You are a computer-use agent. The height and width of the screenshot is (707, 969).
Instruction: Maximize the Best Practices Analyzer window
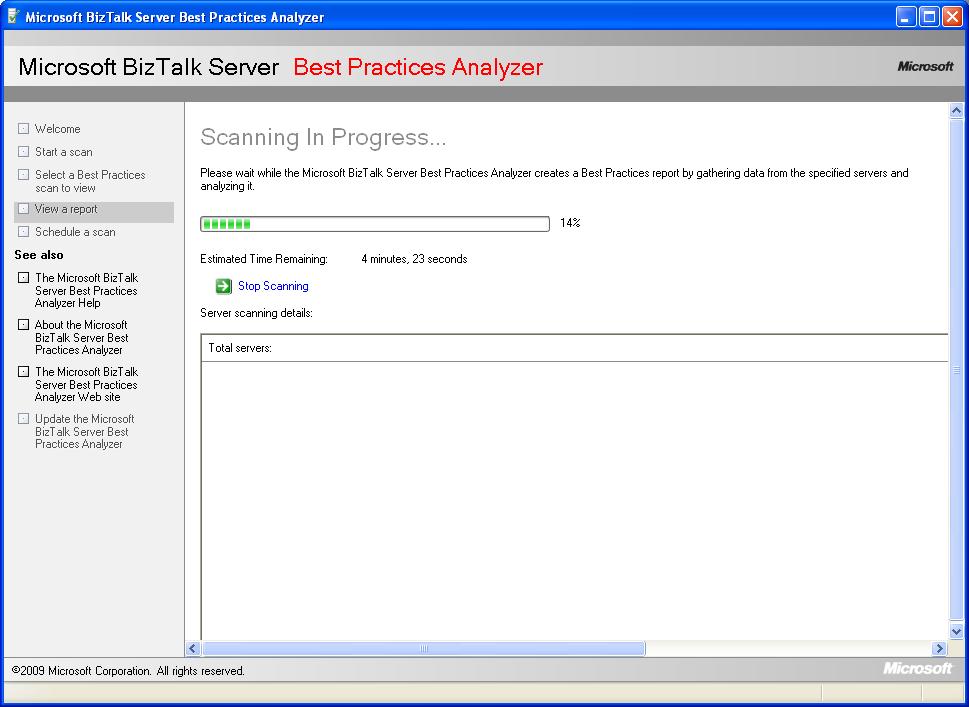pos(929,17)
